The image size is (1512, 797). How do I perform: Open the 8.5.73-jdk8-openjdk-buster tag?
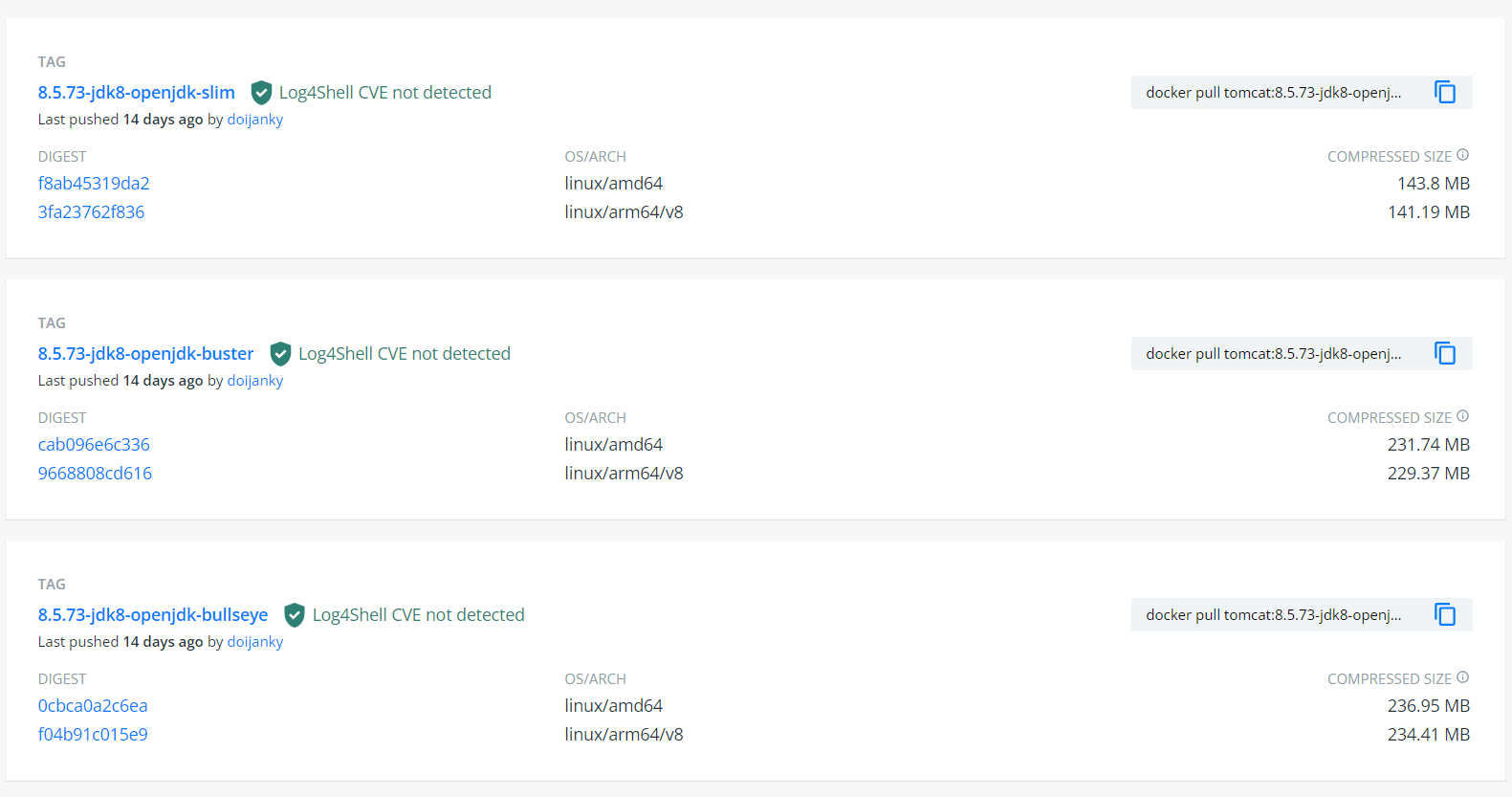click(x=145, y=353)
